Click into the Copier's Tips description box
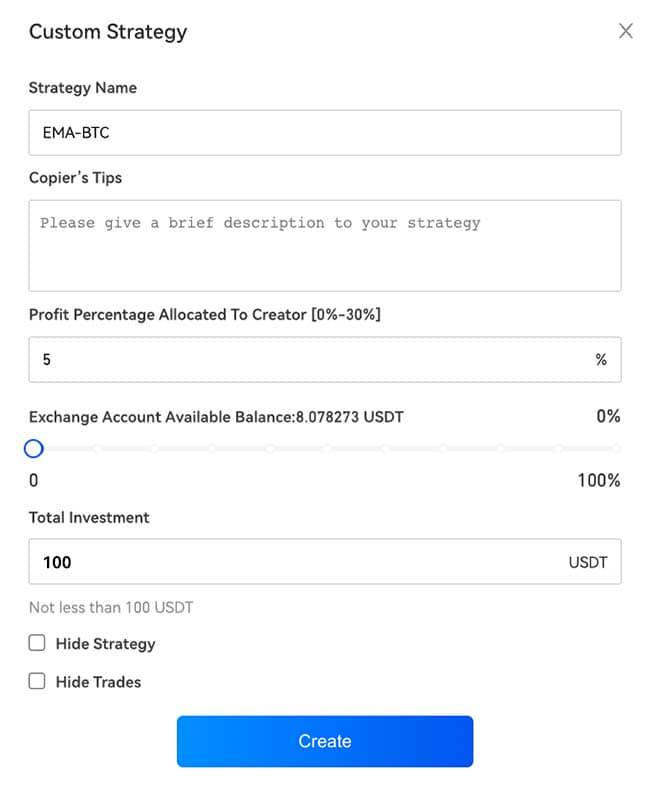Screen dimensions: 655x790 point(324,245)
